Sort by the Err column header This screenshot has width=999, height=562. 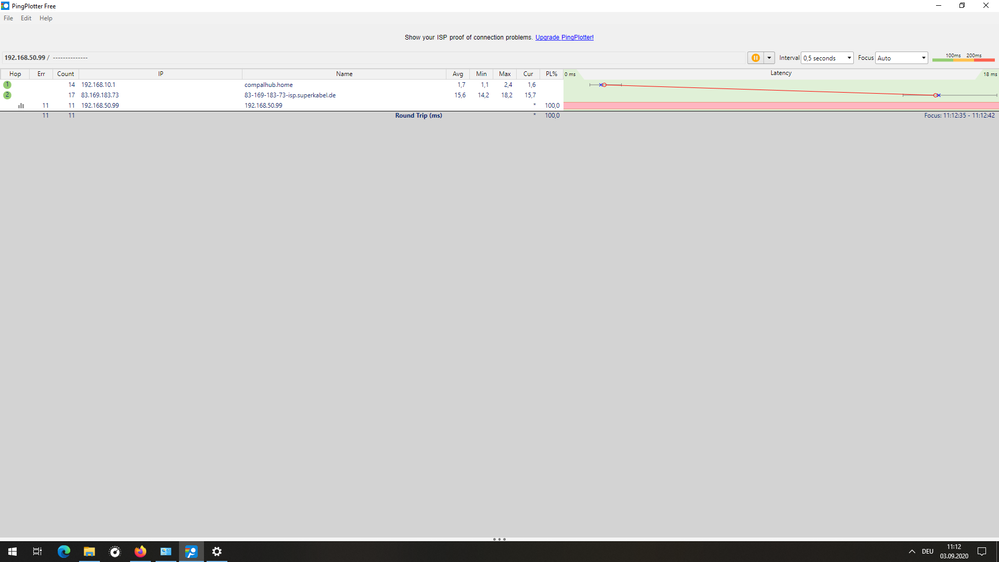point(41,74)
